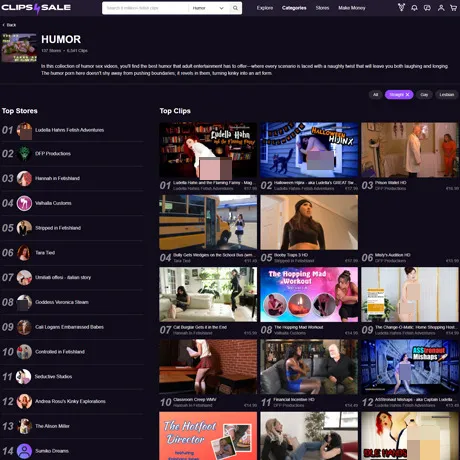Click the Sumiko Dreams default avatar icon
The image size is (460, 460).
[24, 451]
